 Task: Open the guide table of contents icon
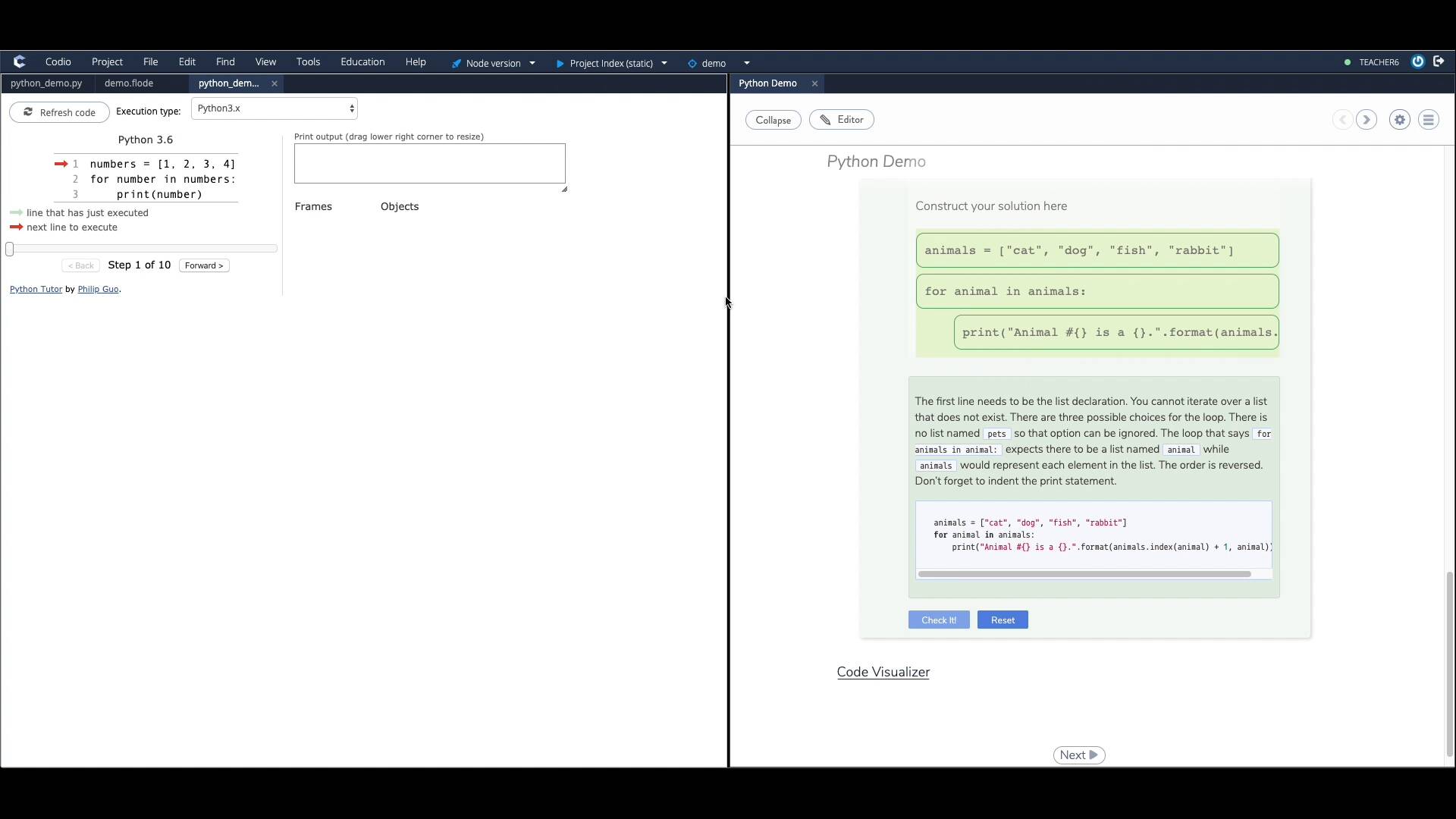tap(1429, 120)
